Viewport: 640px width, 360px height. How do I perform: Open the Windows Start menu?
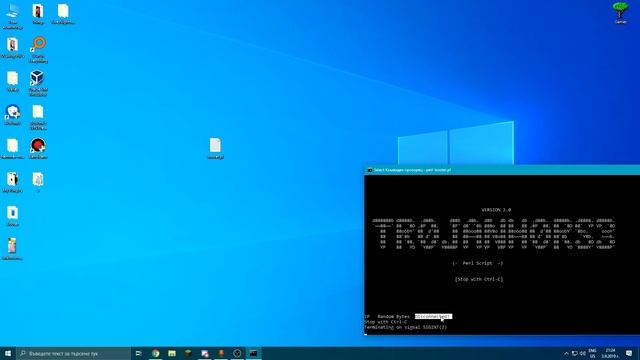8,353
